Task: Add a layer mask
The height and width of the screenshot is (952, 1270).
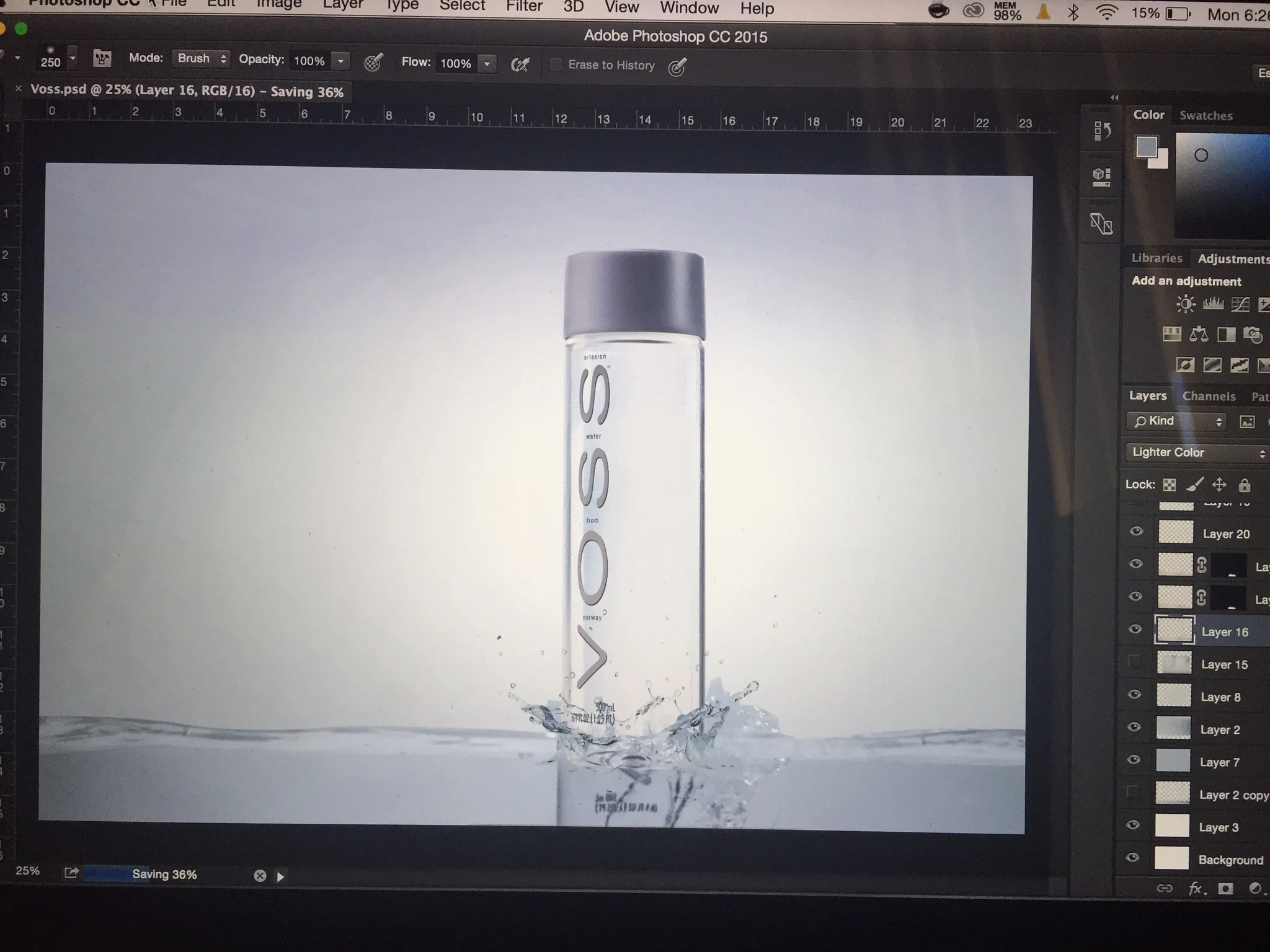Action: (1225, 889)
